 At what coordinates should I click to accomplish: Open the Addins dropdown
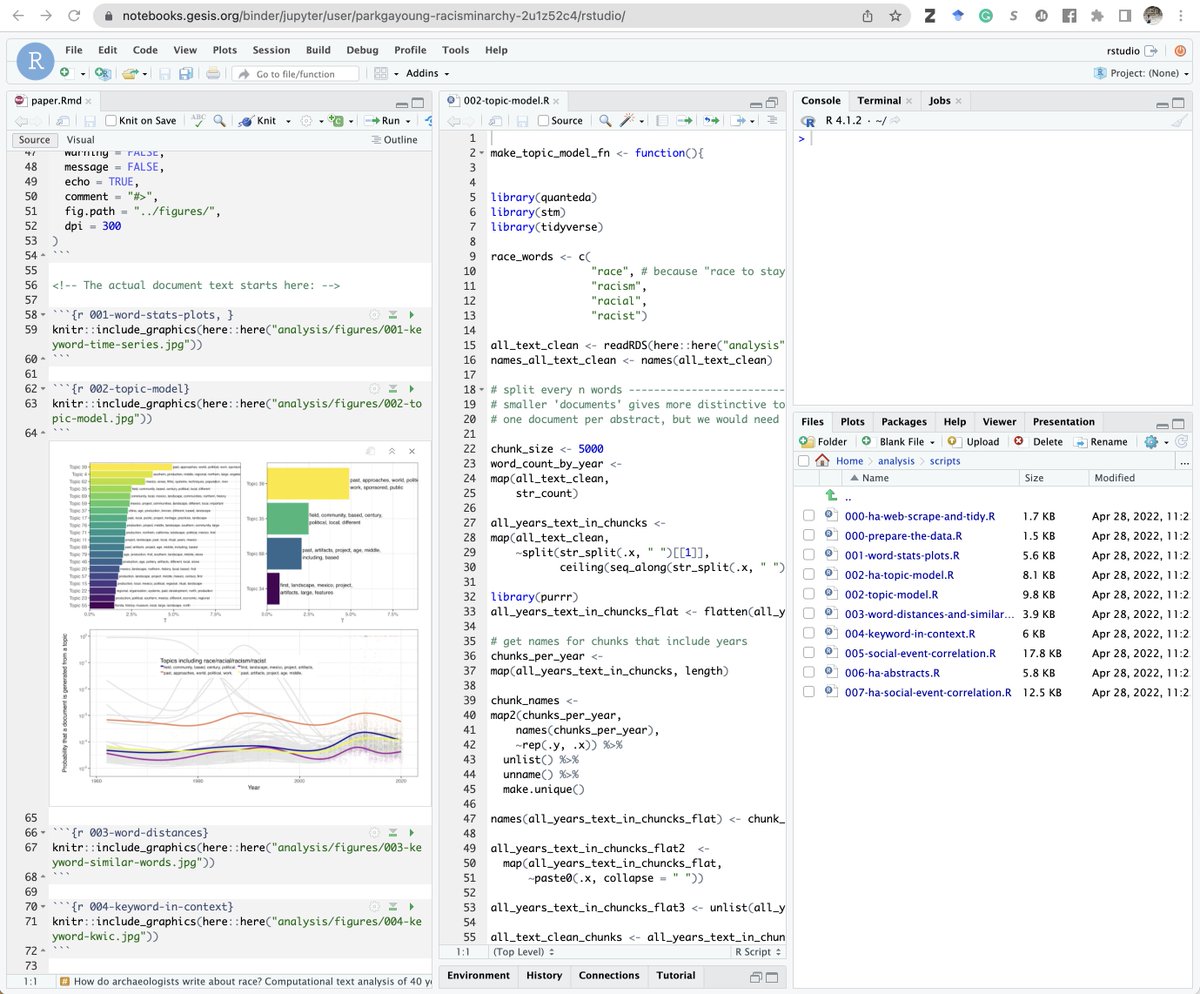(x=427, y=73)
